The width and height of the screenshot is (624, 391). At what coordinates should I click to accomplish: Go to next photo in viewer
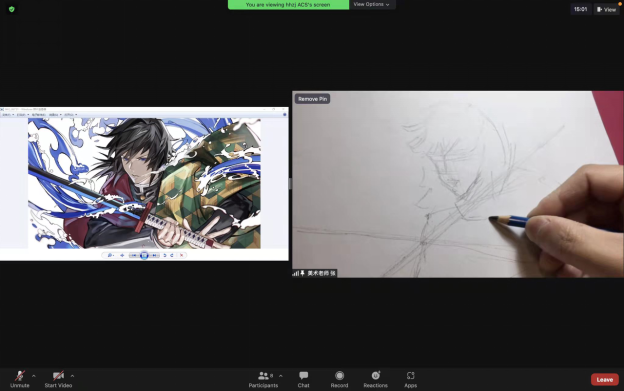pos(154,255)
